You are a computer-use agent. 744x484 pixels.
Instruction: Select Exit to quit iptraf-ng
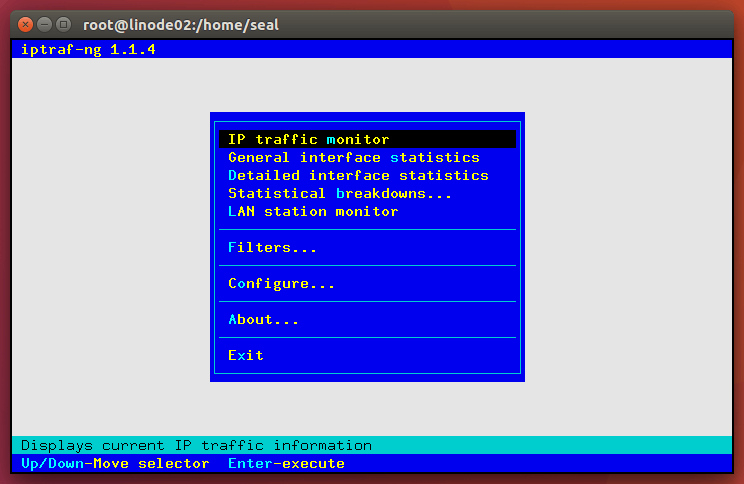click(x=246, y=355)
